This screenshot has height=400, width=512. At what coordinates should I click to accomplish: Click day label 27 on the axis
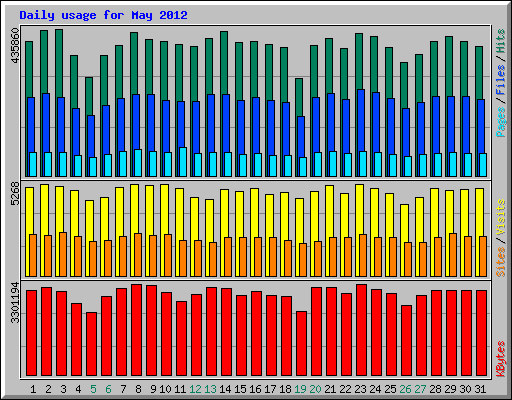(x=420, y=389)
